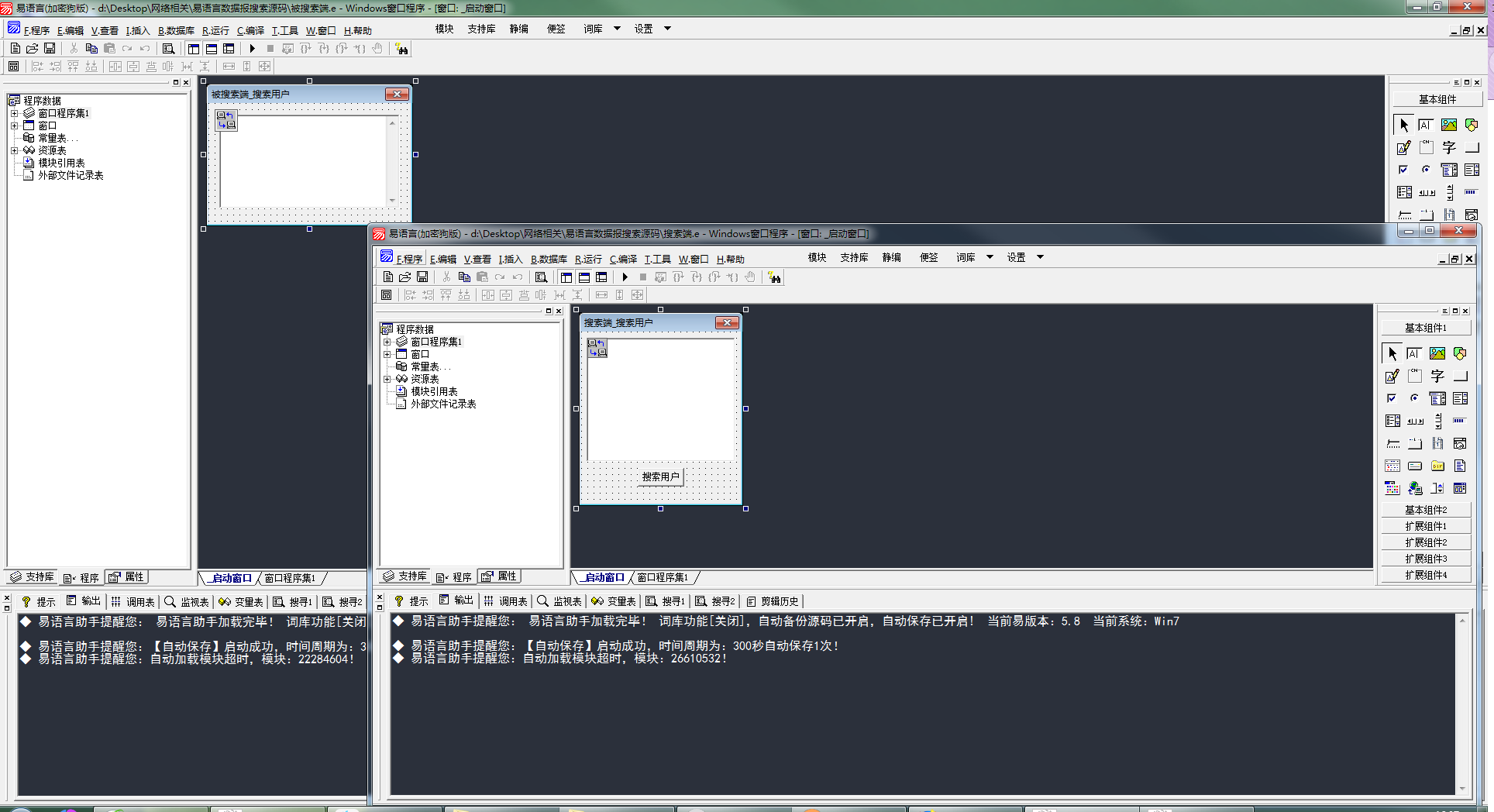
Task: Click Run play arrow in front window toolbar
Action: (x=625, y=277)
